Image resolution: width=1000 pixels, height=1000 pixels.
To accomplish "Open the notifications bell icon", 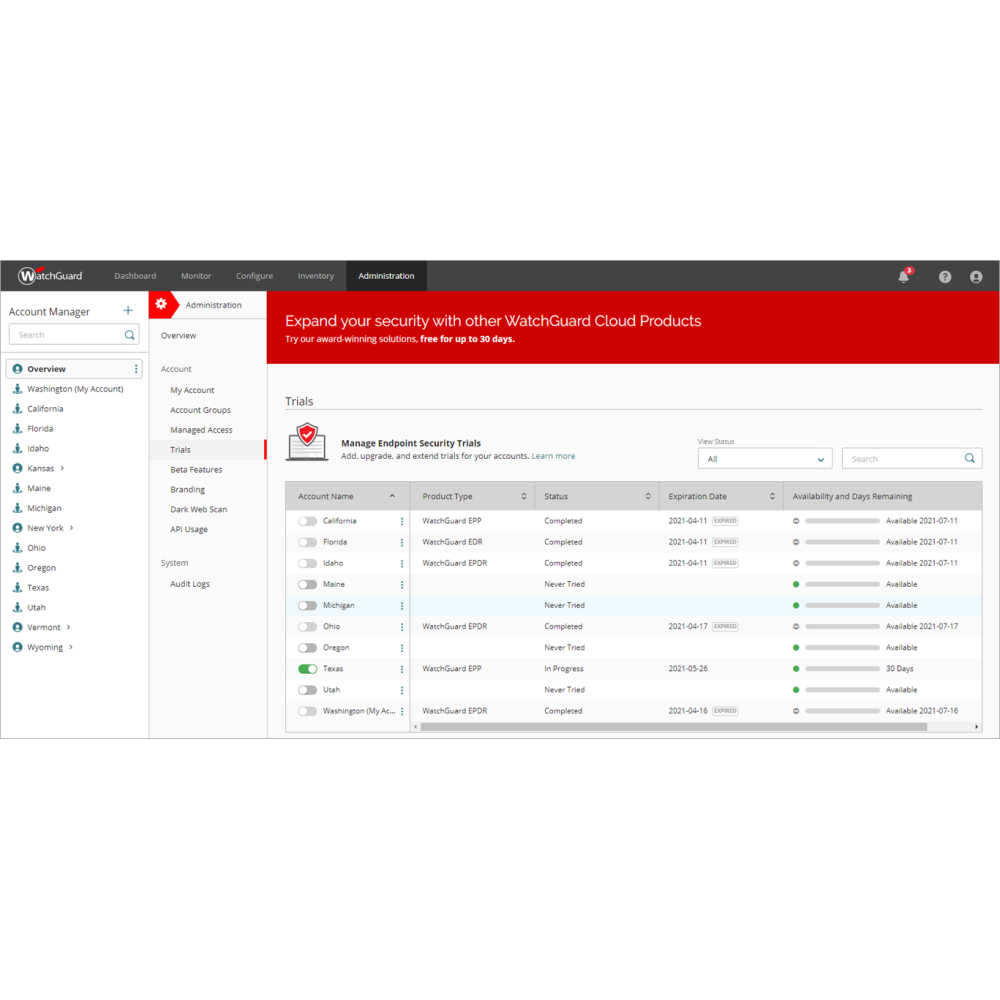I will click(904, 276).
